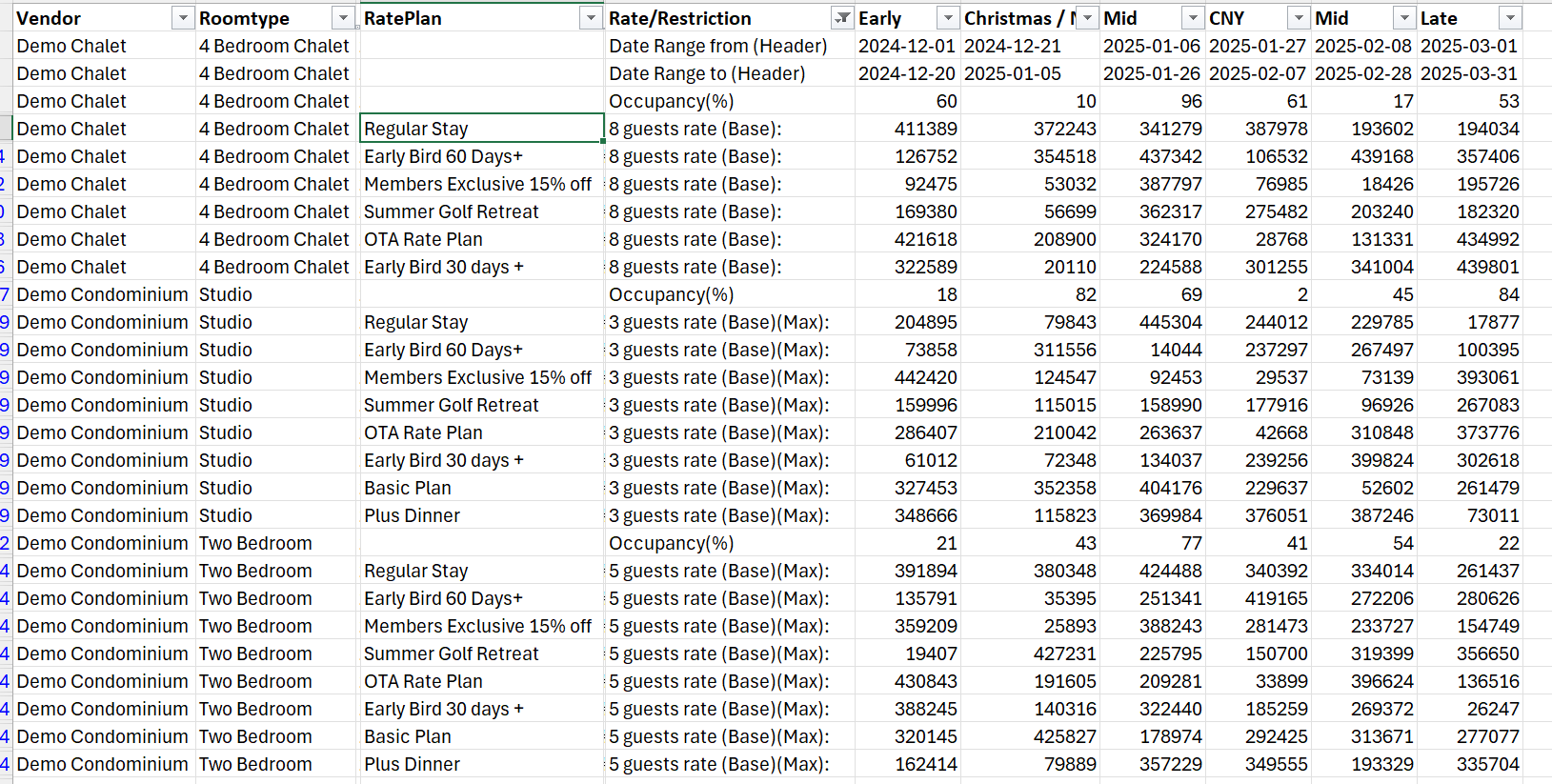This screenshot has height=784, width=1552.
Task: Select the Date Range from (Header) cell
Action: click(717, 46)
